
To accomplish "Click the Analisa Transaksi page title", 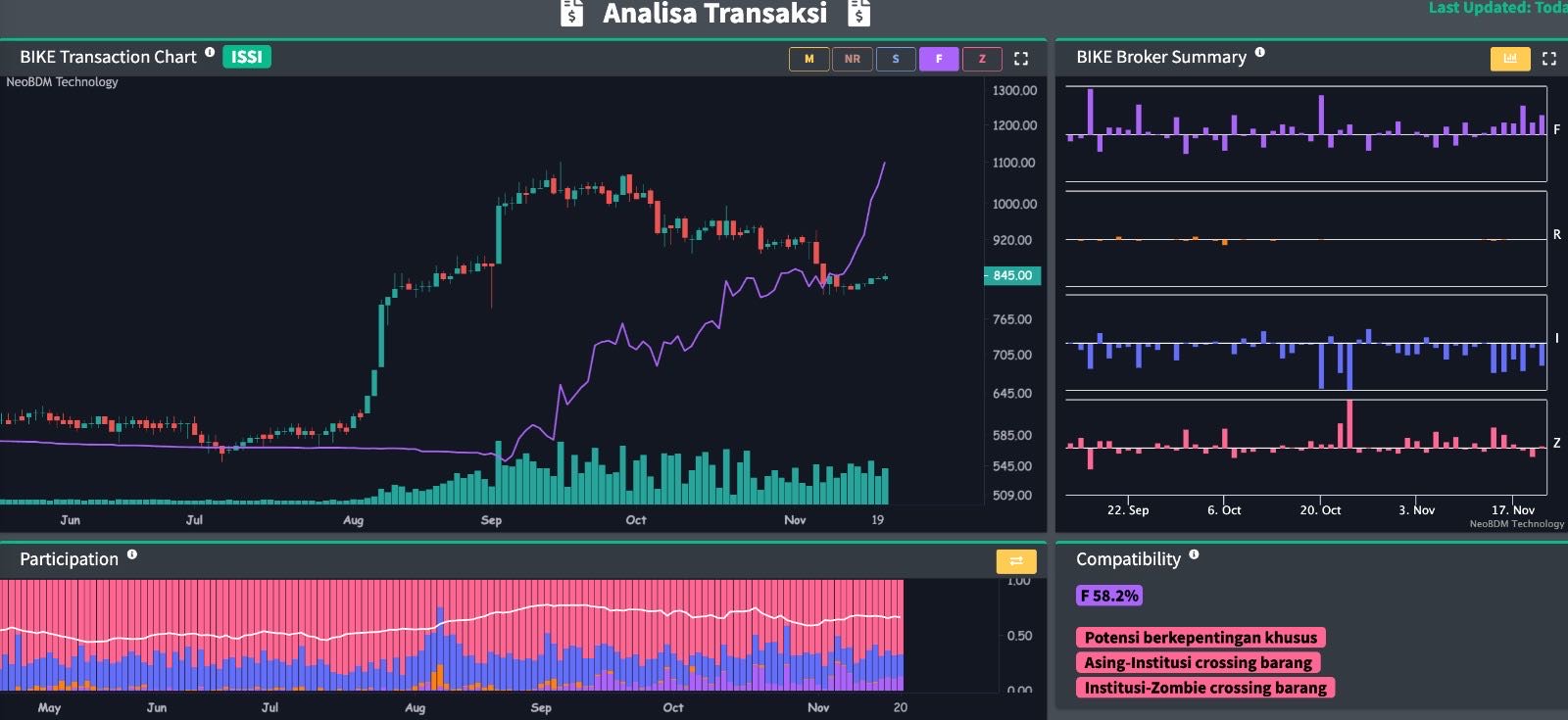I will click(715, 14).
